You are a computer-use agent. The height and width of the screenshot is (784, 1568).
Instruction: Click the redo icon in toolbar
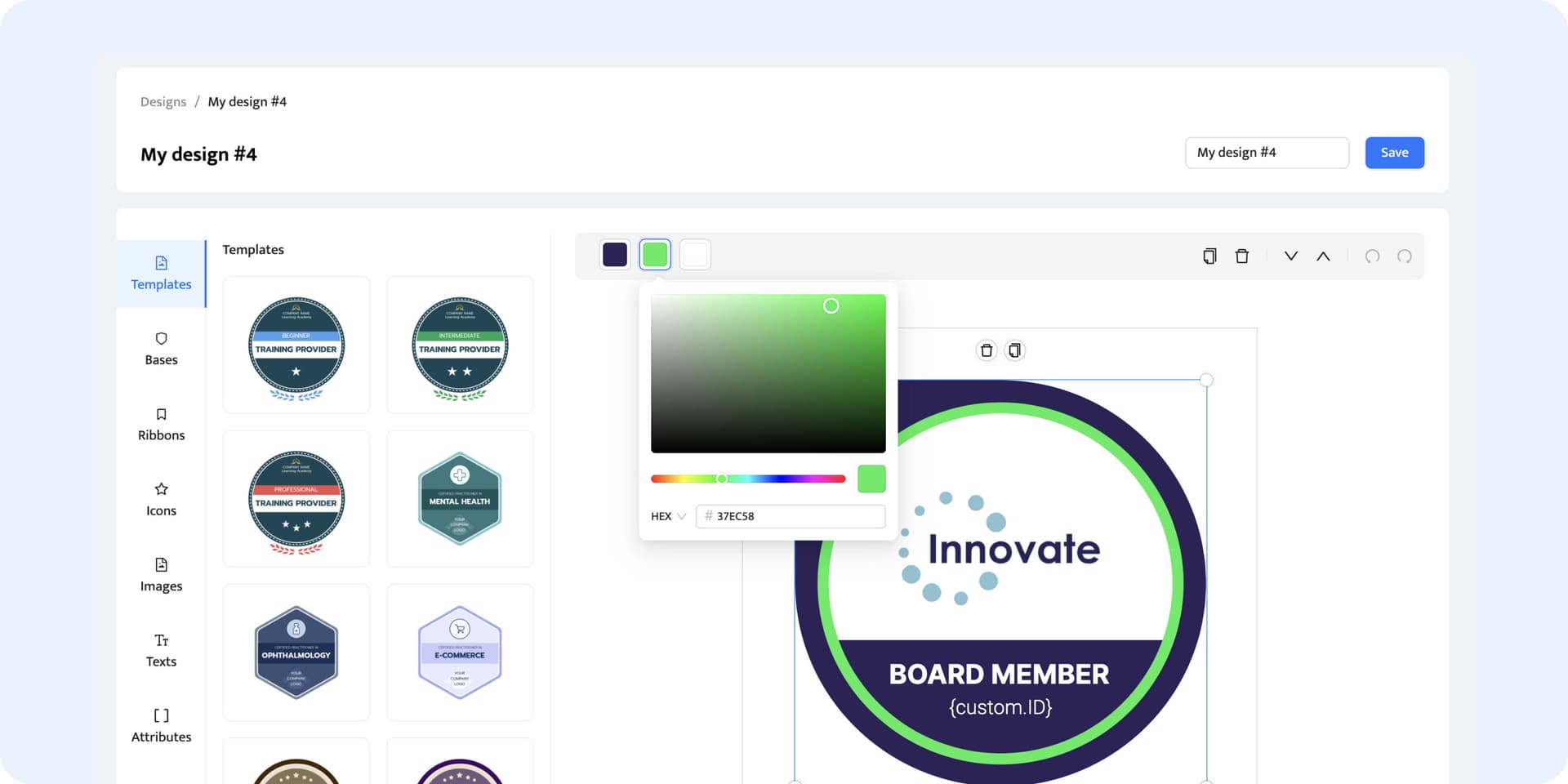point(1405,256)
